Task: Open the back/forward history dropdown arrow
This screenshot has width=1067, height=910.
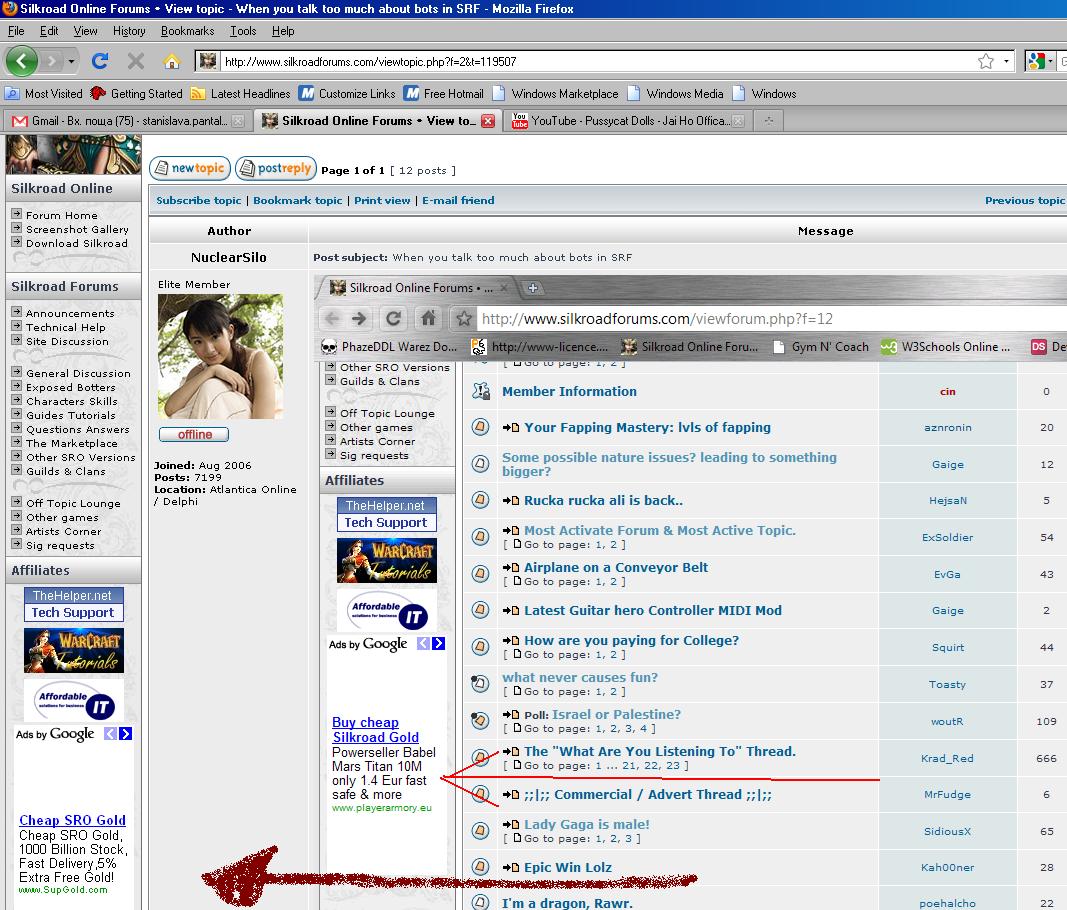Action: [x=72, y=61]
